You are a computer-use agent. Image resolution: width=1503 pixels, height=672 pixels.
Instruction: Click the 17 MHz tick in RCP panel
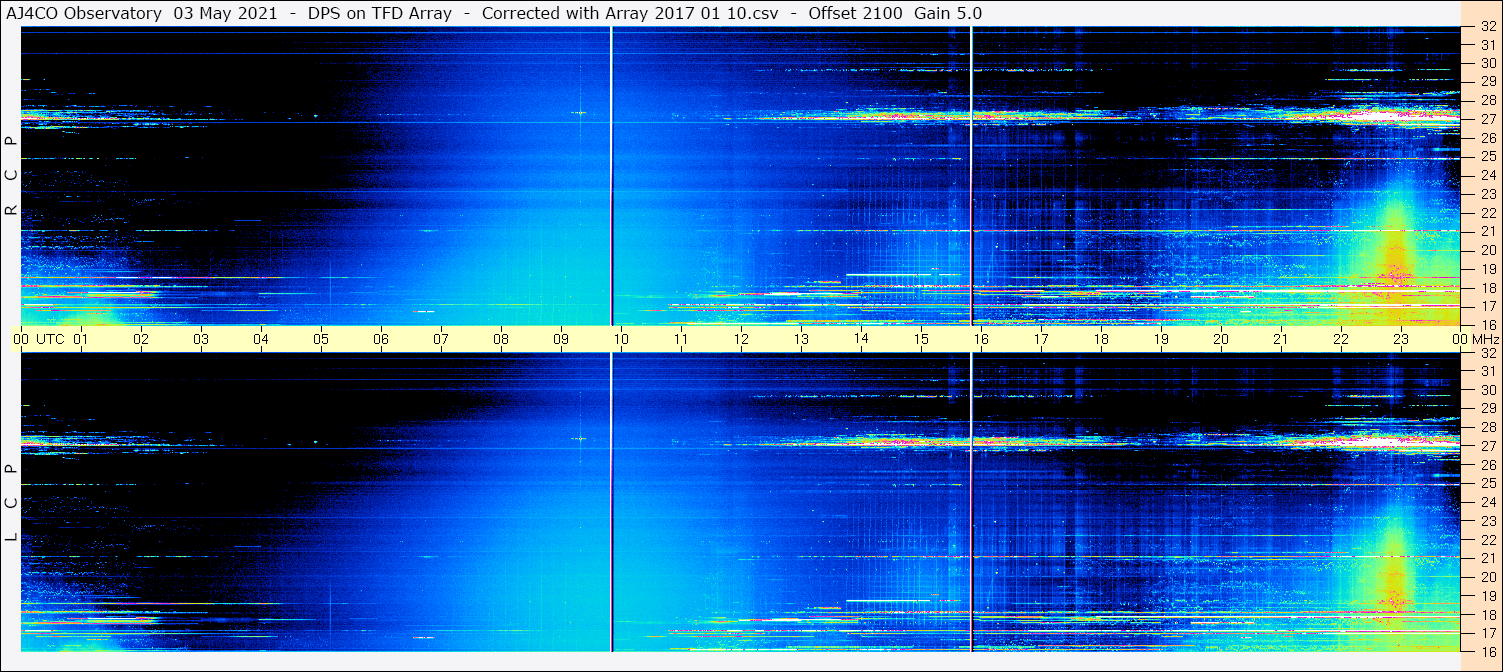(x=1487, y=306)
